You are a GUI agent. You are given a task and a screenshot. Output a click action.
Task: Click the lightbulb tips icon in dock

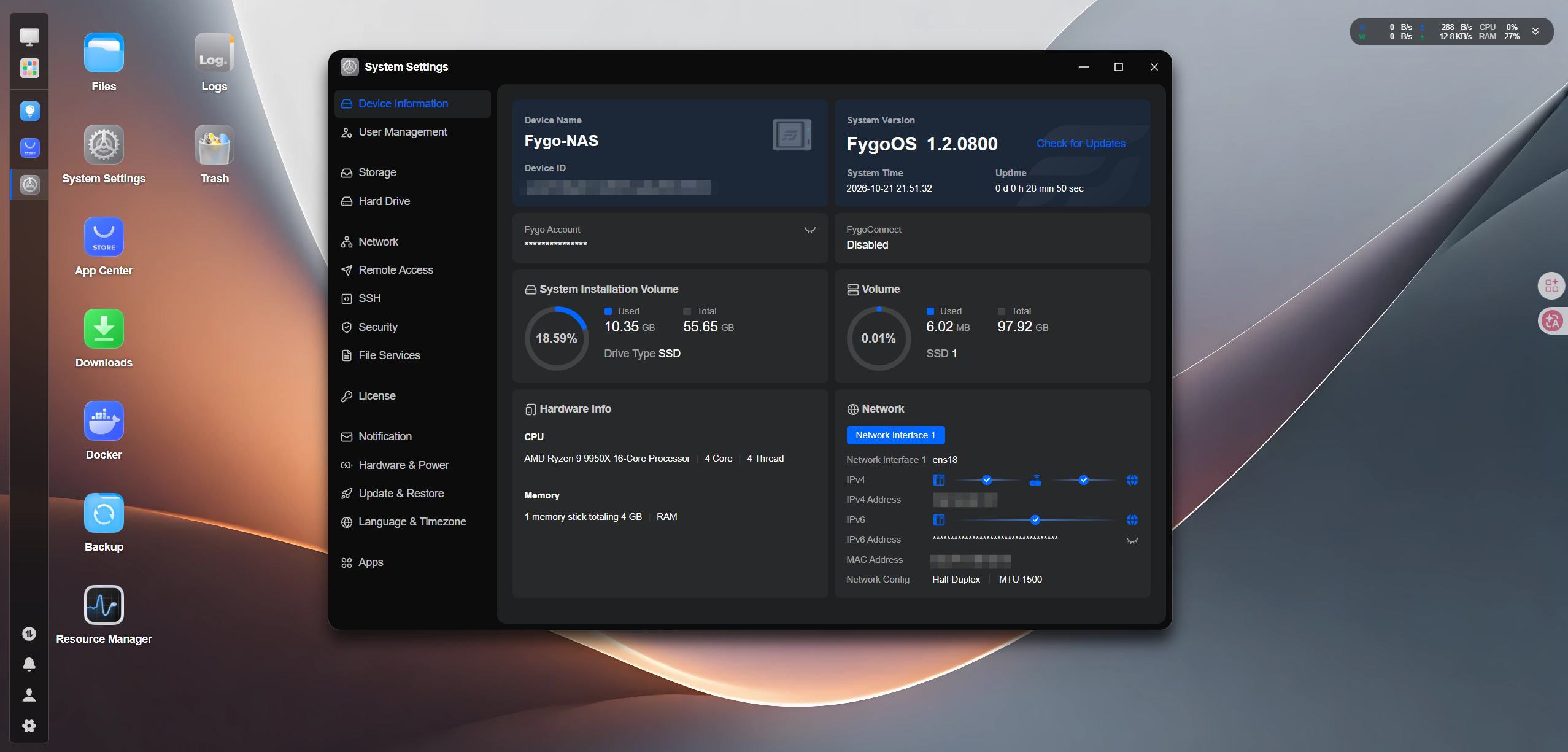point(29,111)
